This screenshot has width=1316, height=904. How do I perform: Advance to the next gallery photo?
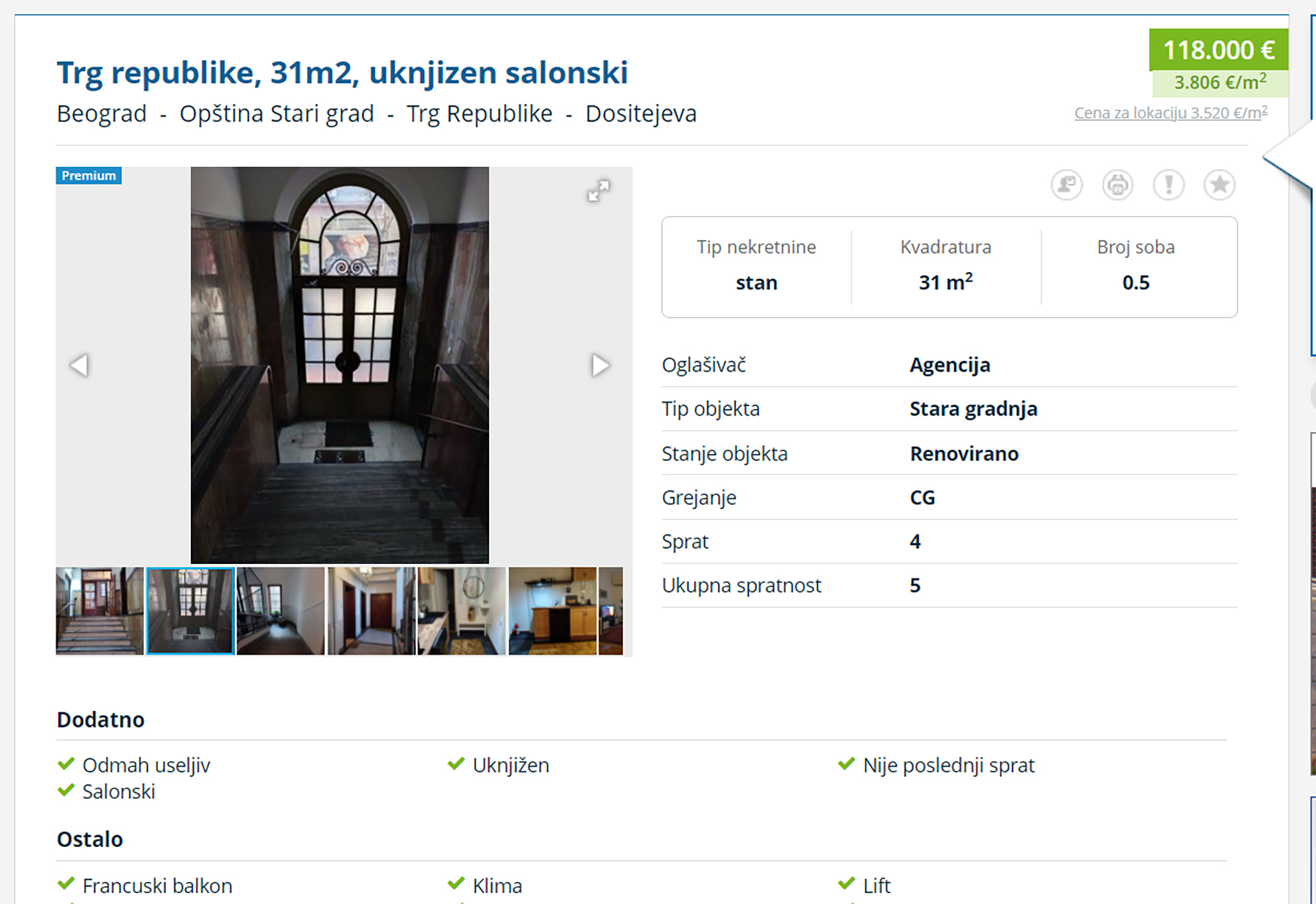tap(600, 365)
